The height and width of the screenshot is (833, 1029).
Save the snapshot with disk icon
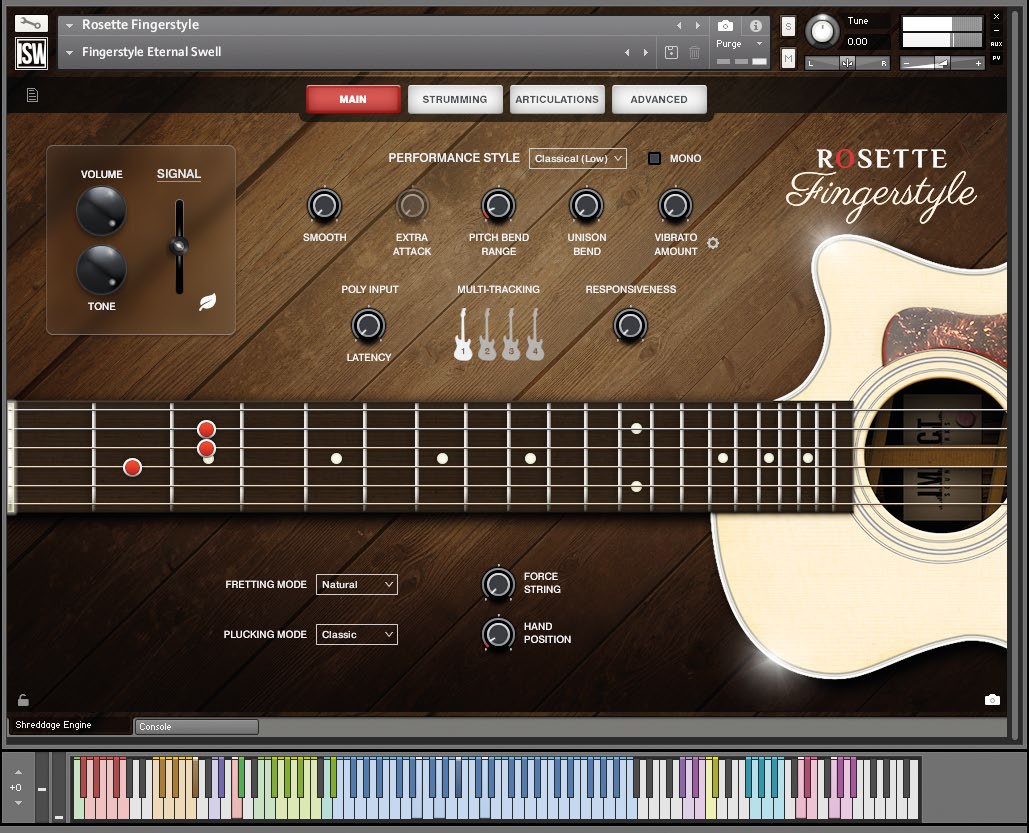point(671,53)
